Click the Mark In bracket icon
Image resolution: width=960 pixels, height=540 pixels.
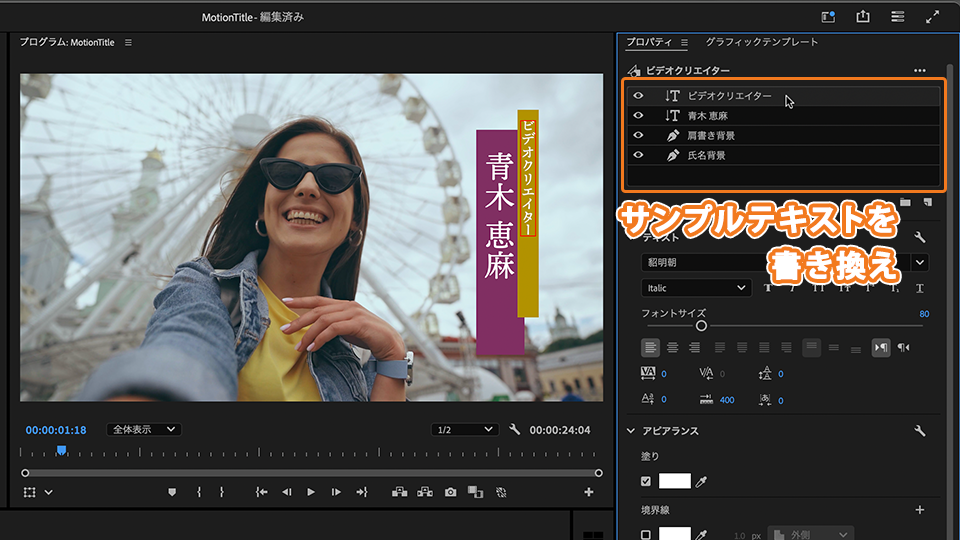(x=199, y=492)
